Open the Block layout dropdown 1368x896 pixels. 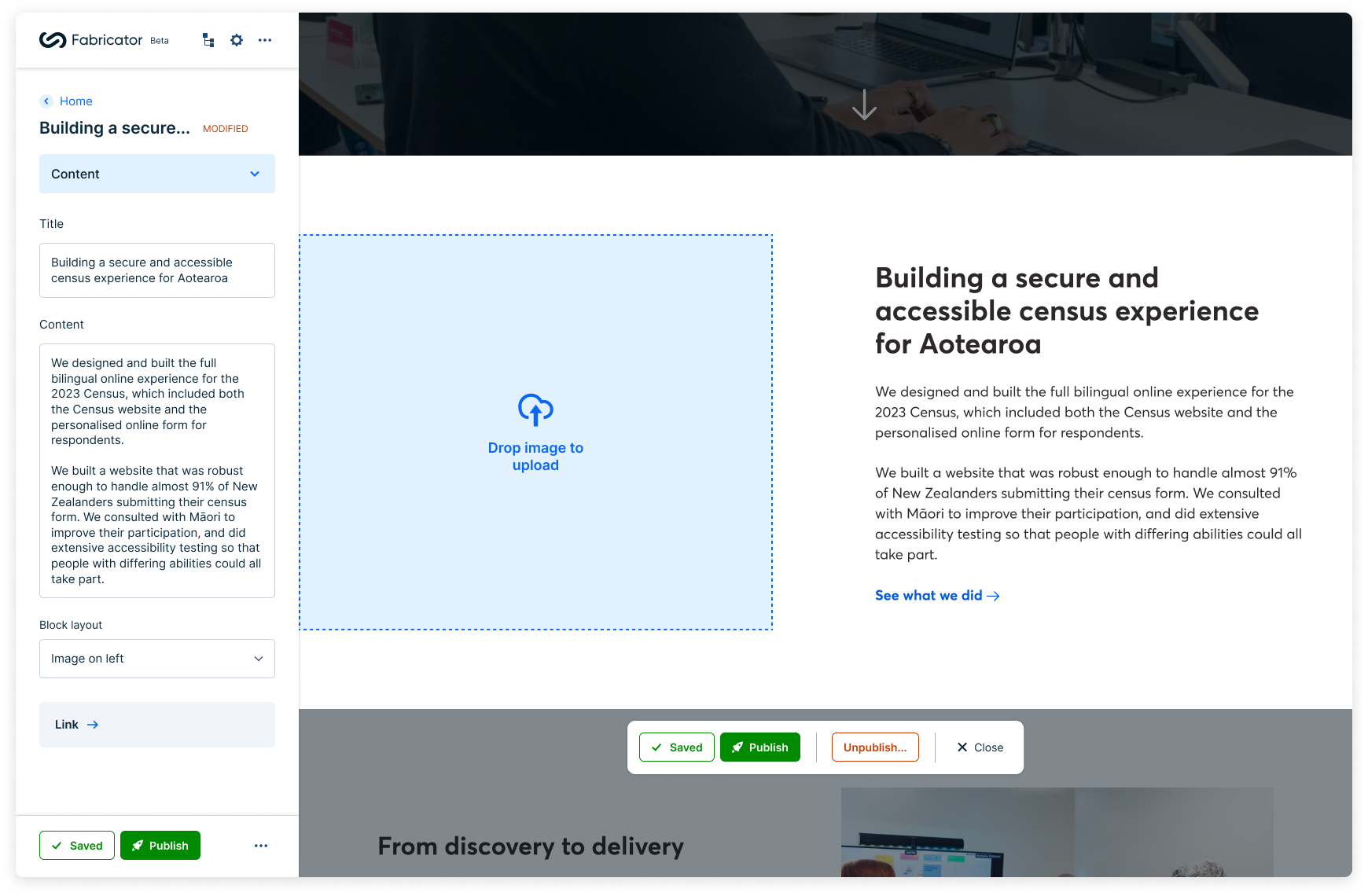click(x=157, y=659)
